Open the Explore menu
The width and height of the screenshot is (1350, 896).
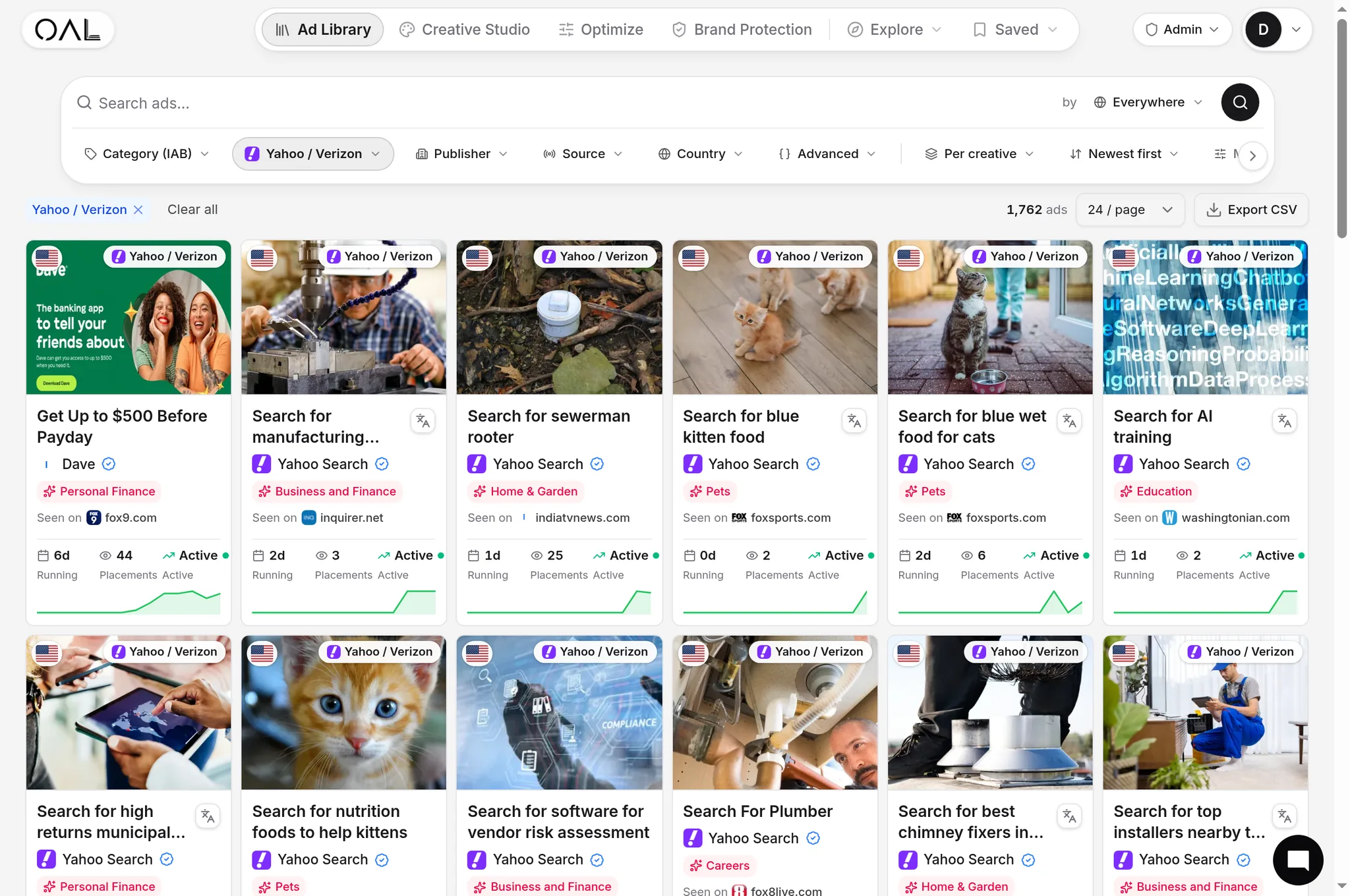tap(895, 30)
